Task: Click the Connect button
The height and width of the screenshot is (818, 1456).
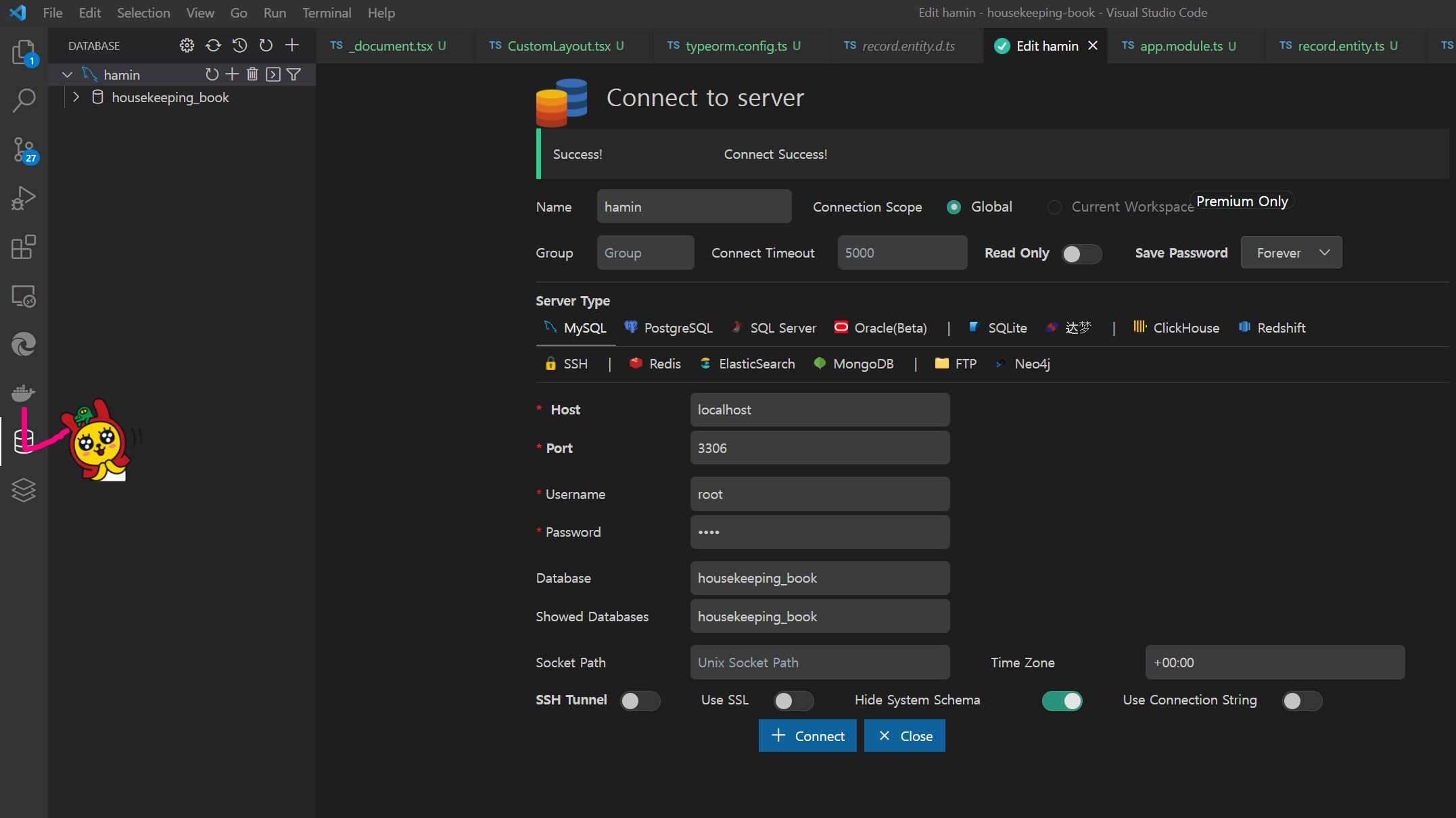Action: click(807, 736)
